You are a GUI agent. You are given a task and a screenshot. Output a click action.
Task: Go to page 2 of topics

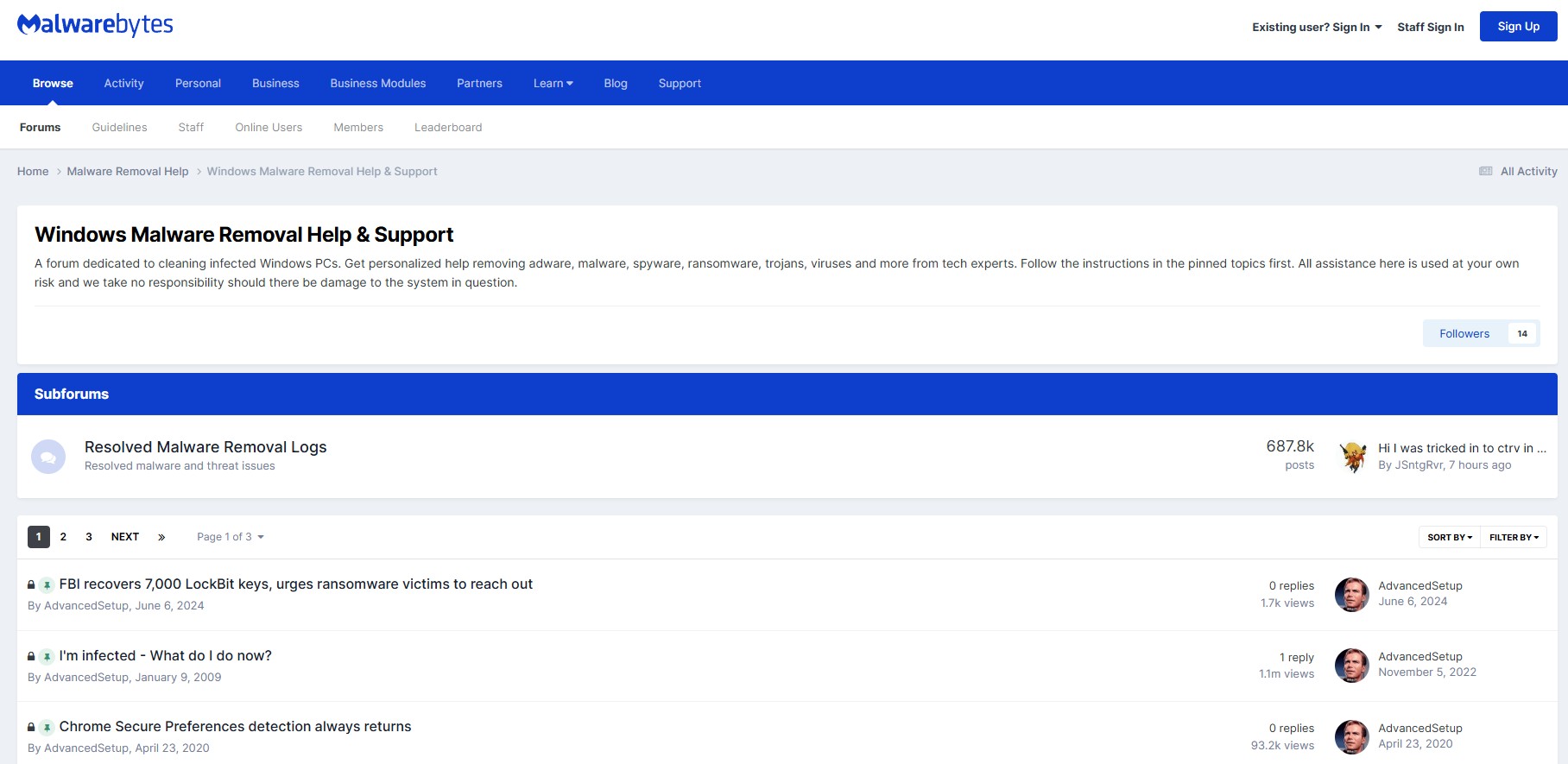pos(63,537)
